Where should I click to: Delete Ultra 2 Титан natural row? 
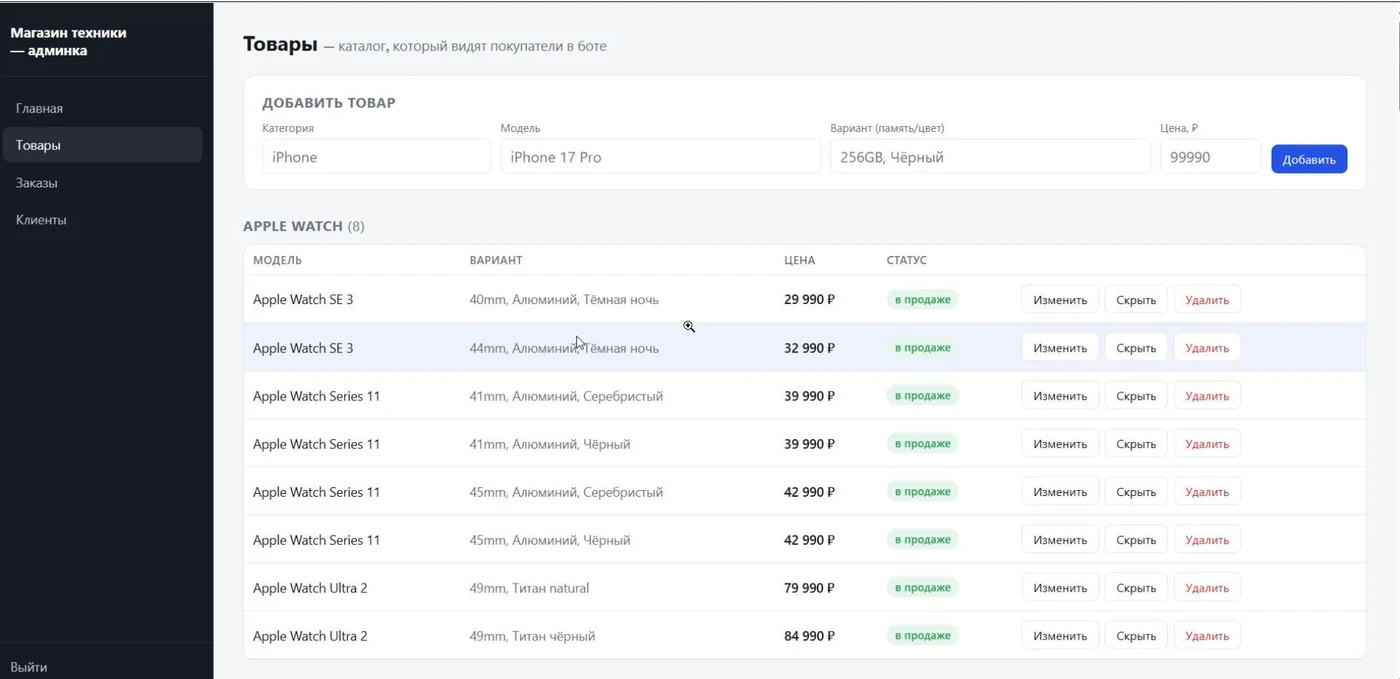(x=1207, y=587)
